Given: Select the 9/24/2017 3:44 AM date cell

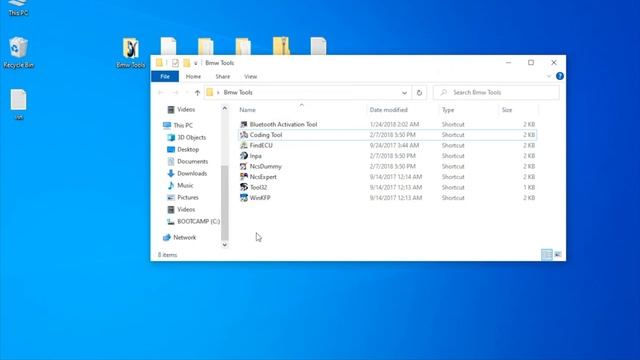Looking at the screenshot, I should 394,145.
